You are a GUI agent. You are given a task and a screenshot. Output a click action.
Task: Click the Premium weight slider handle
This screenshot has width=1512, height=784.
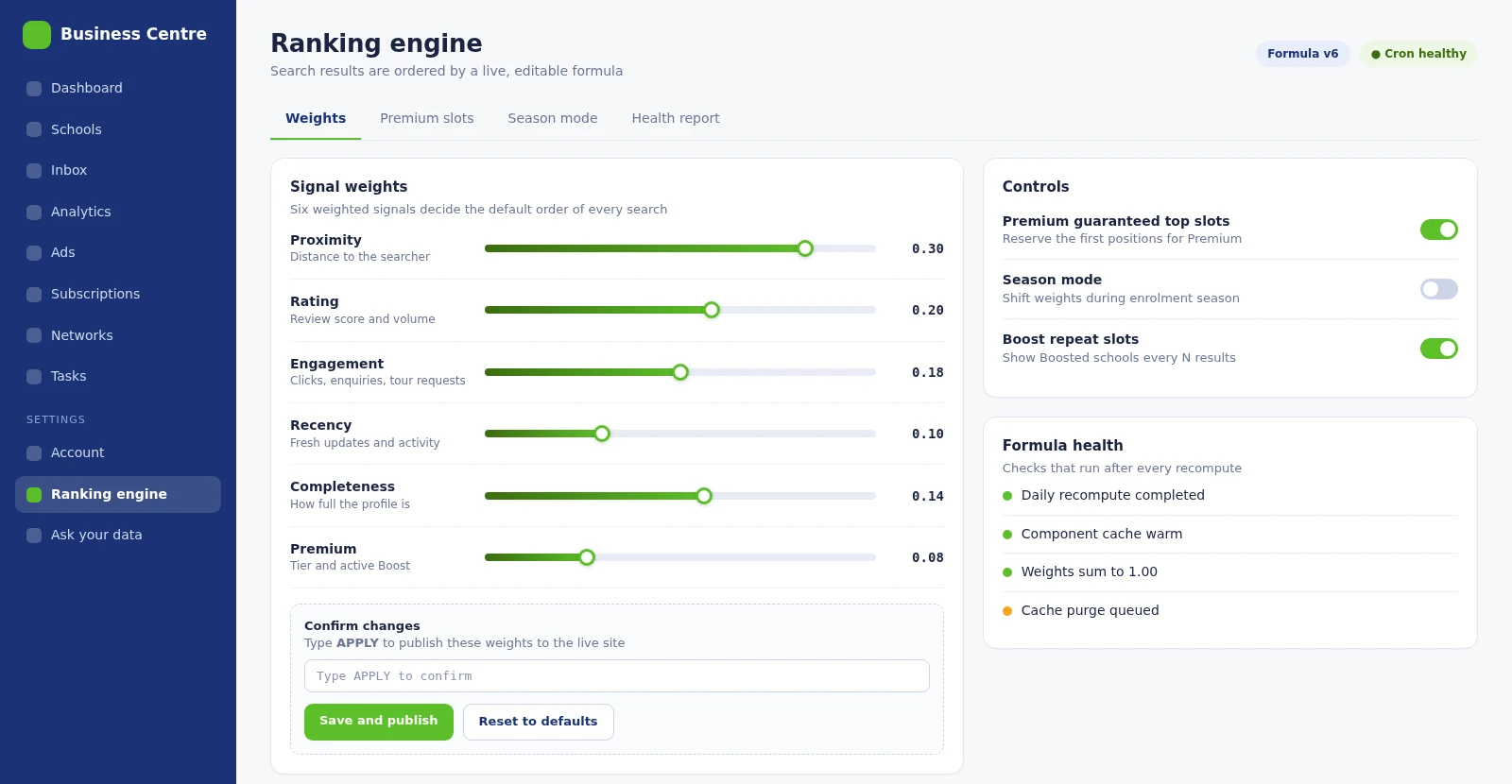click(587, 557)
